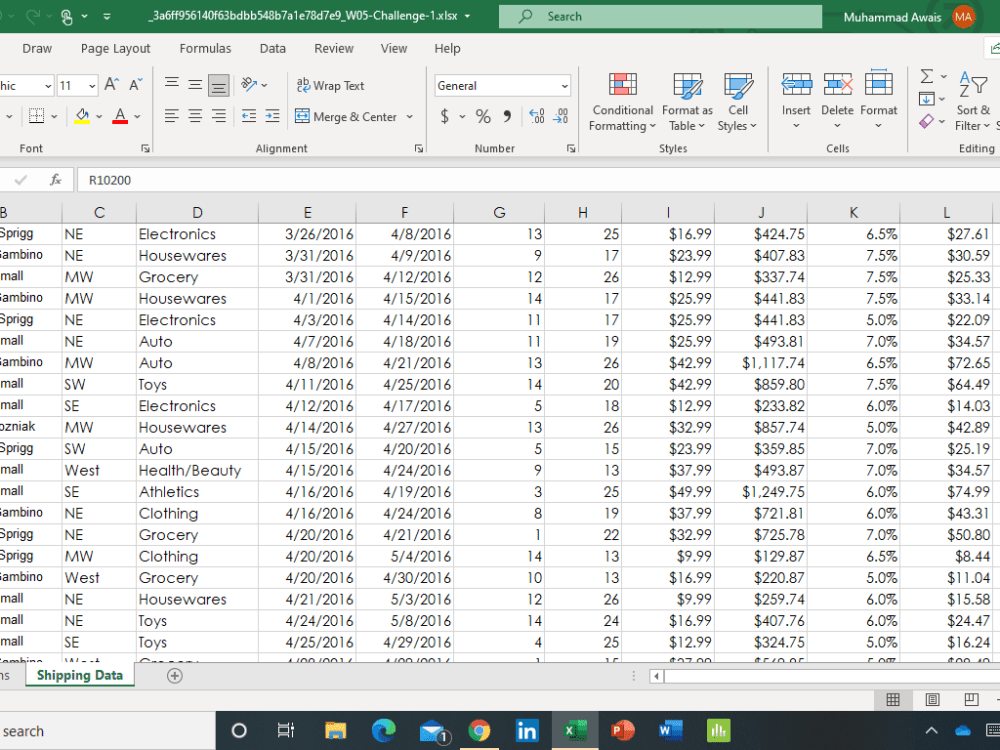Toggle bottom align button
The image size is (1000, 750).
[219, 85]
